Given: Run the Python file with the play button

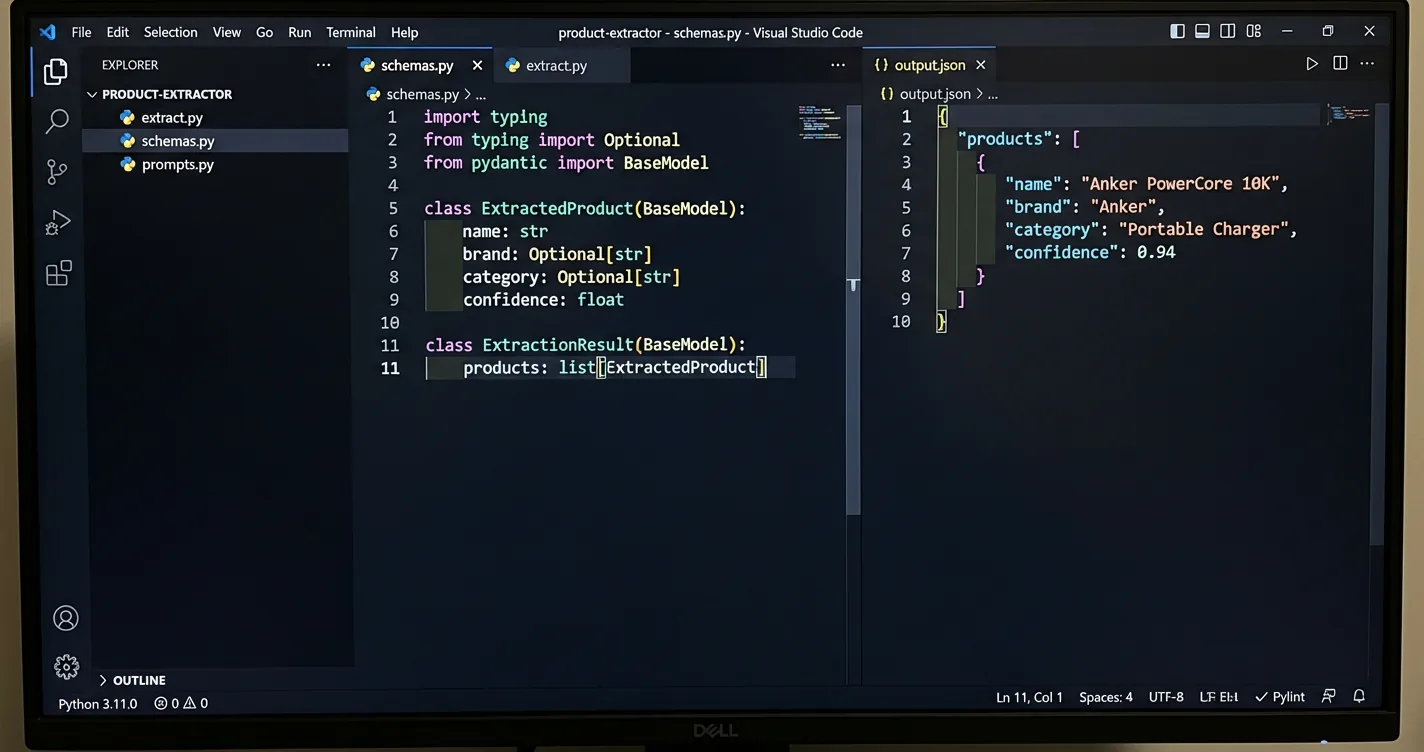Looking at the screenshot, I should tap(1312, 63).
